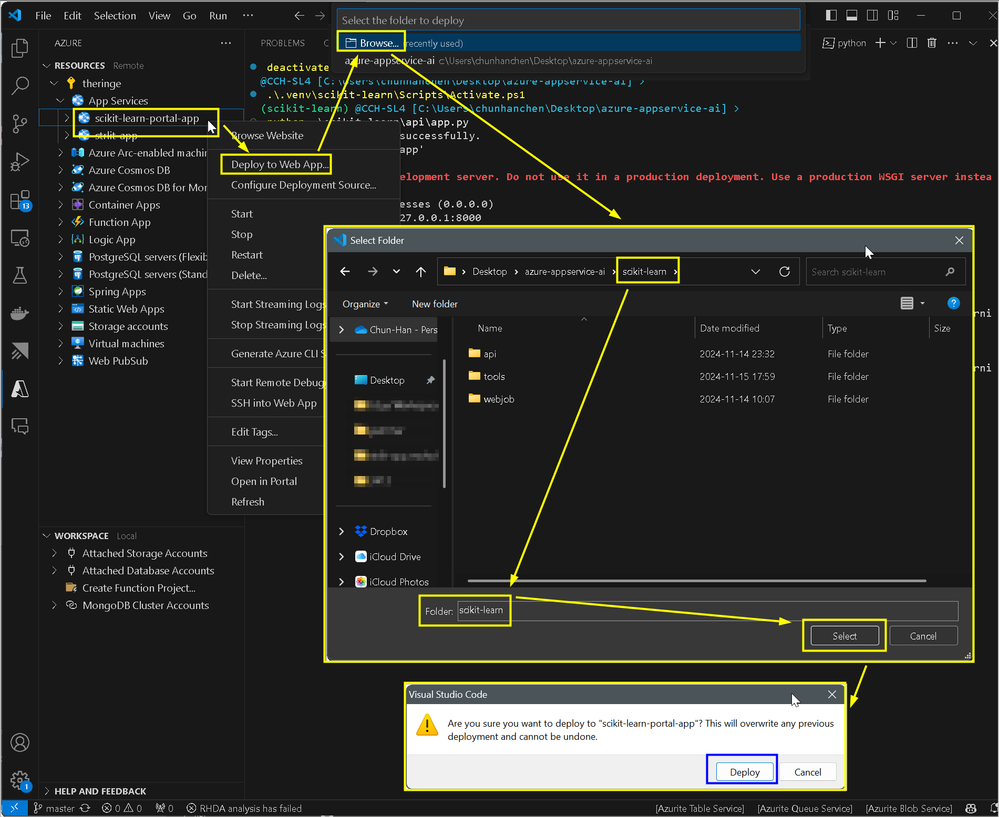Collapse the RESOURCES section

tap(47, 66)
